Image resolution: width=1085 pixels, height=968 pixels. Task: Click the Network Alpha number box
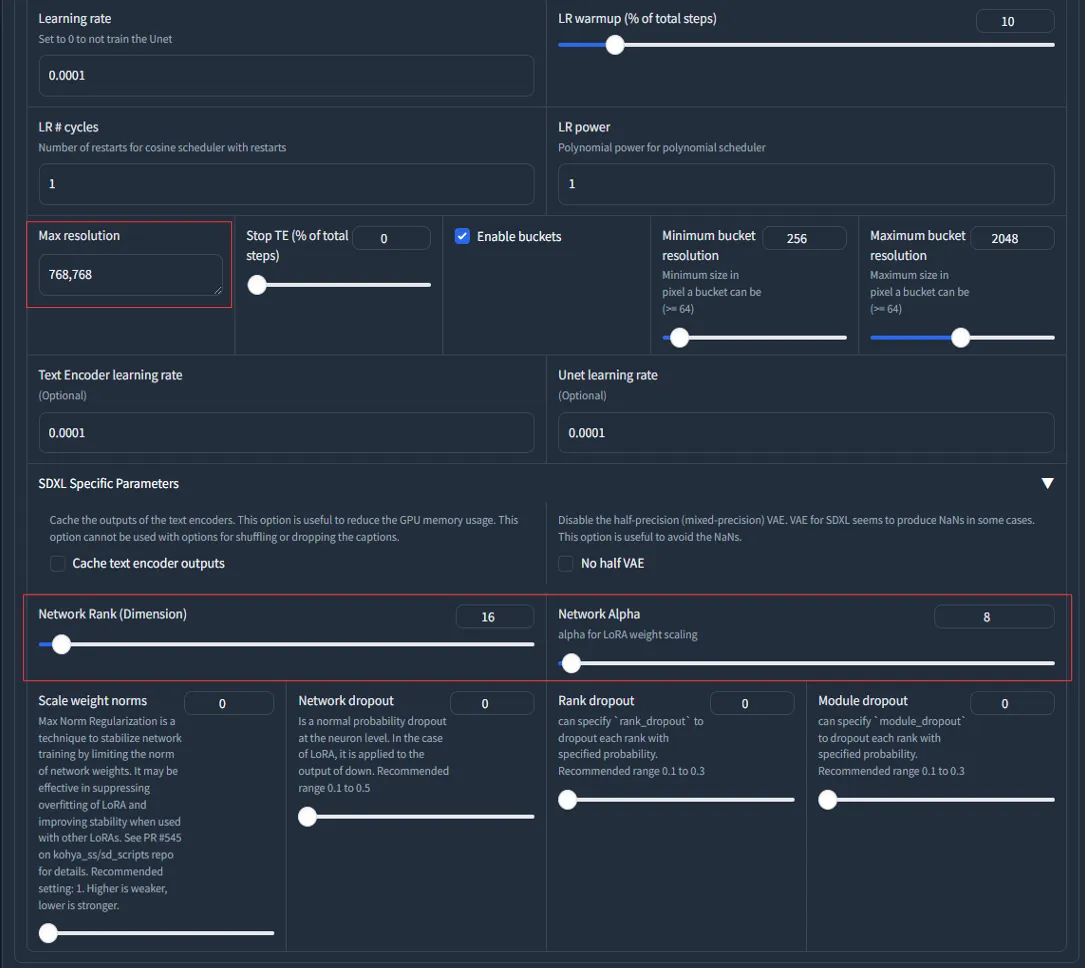click(x=993, y=617)
